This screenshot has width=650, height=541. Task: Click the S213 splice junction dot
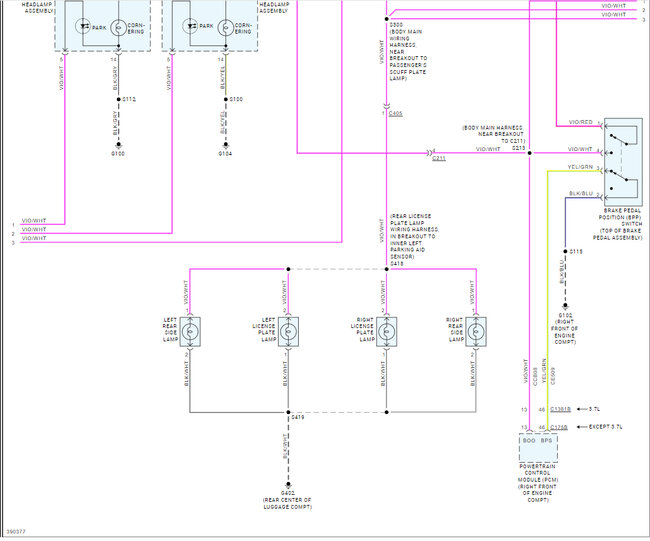point(529,153)
